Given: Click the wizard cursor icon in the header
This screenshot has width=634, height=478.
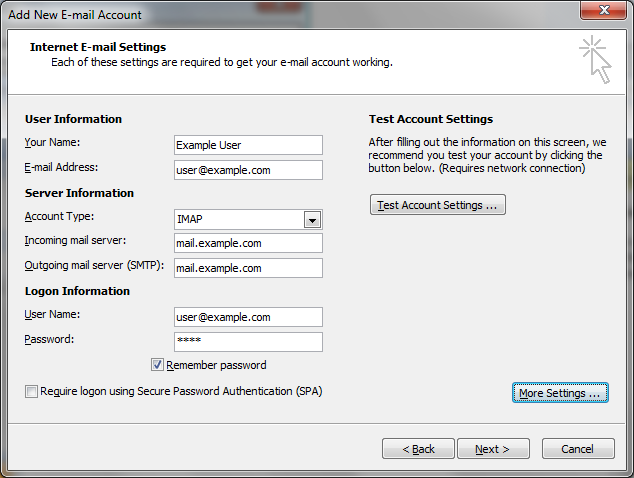Looking at the screenshot, I should pos(594,60).
